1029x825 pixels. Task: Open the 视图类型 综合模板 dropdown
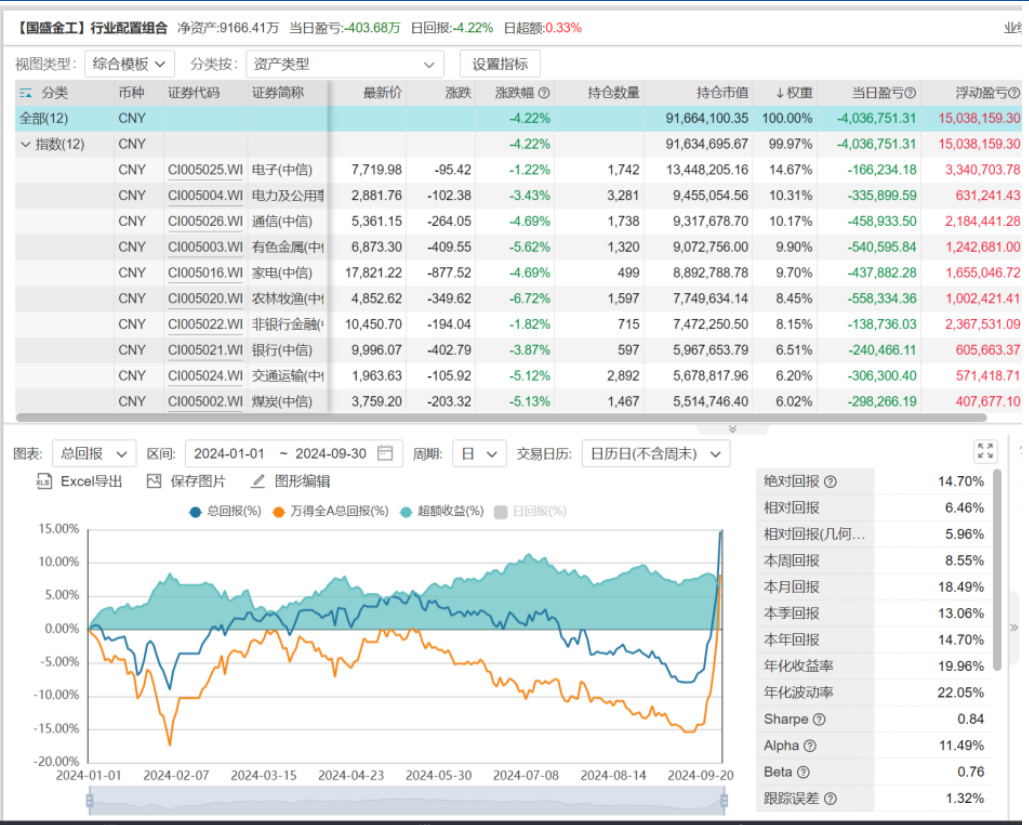click(130, 64)
